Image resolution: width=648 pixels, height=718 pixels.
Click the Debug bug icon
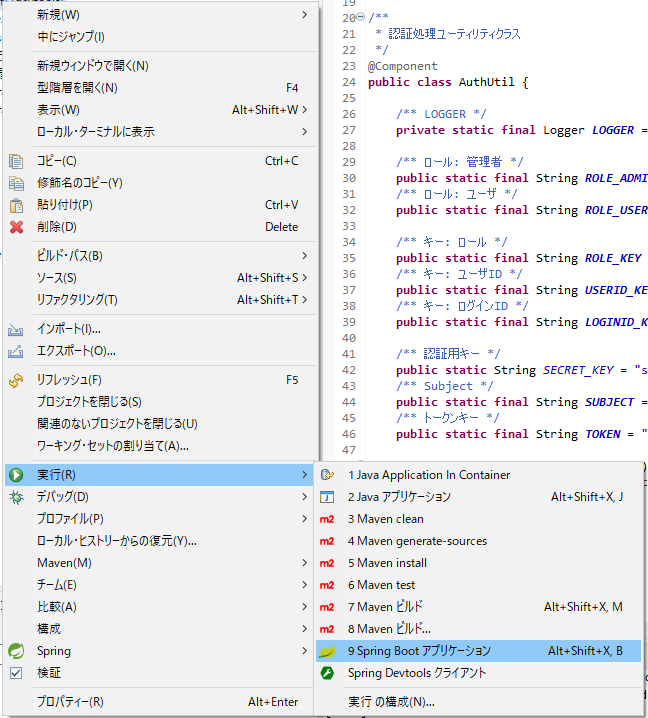[16, 497]
